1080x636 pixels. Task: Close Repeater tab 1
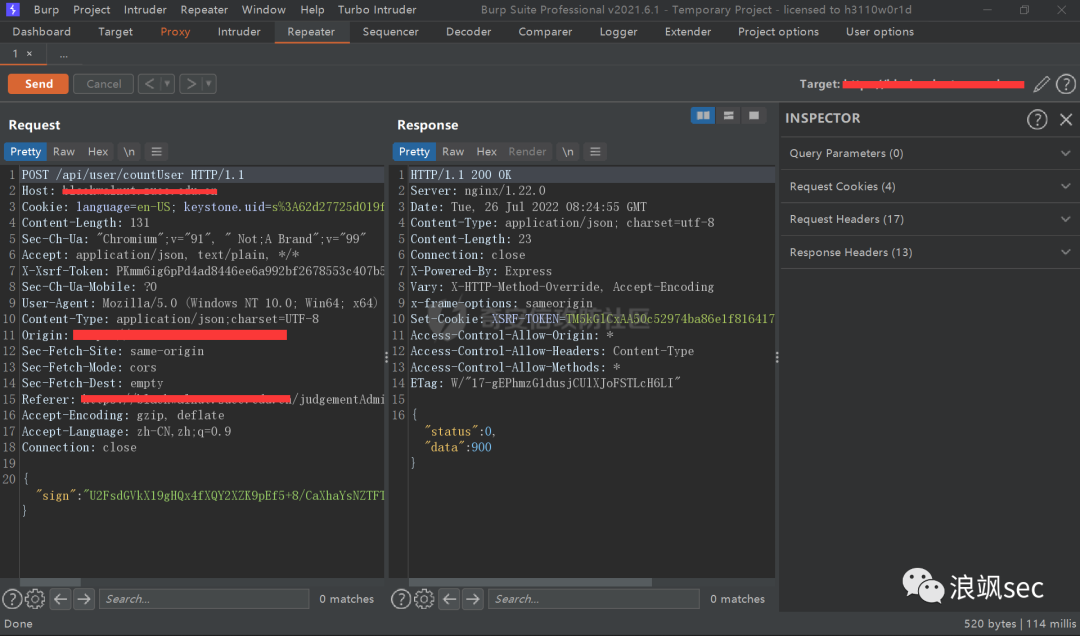point(29,54)
